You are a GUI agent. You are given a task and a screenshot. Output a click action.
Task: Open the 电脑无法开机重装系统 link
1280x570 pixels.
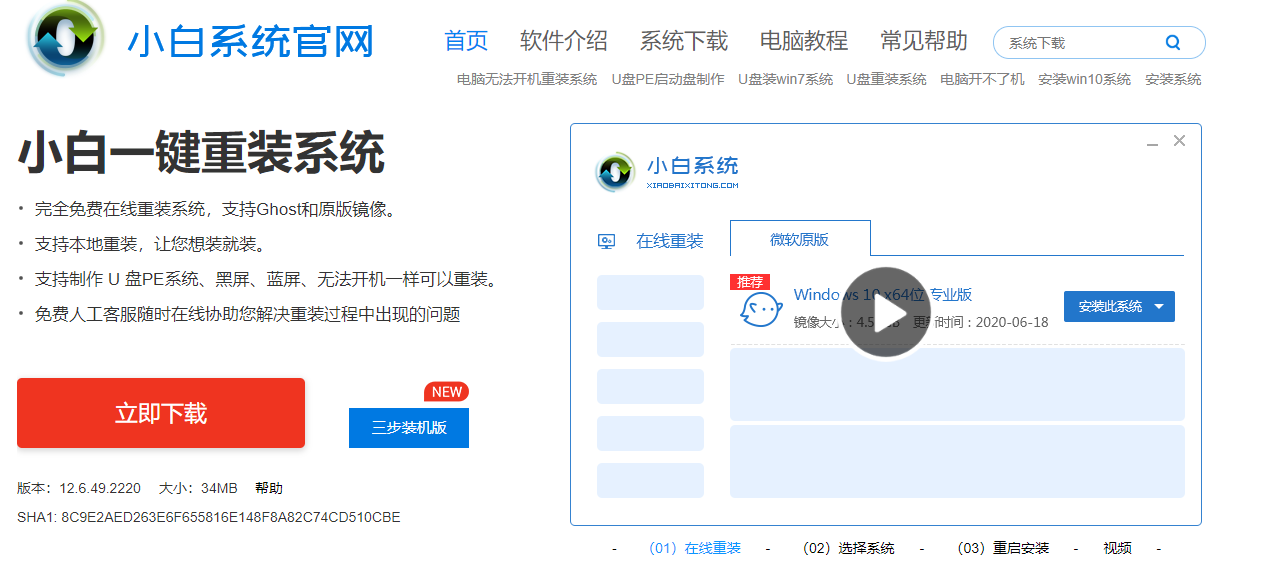tap(527, 79)
